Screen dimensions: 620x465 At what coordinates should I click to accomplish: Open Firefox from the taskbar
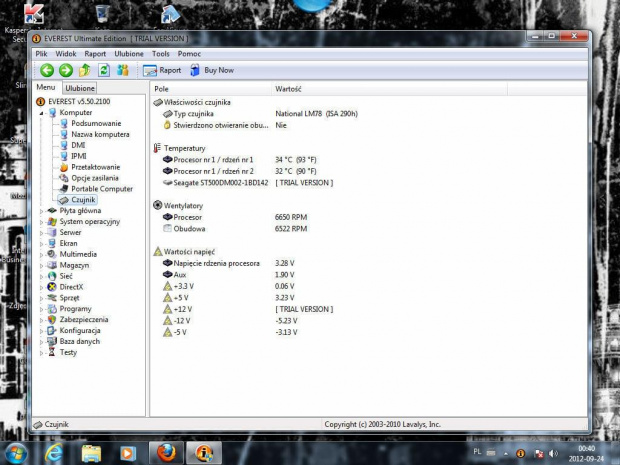pyautogui.click(x=166, y=453)
